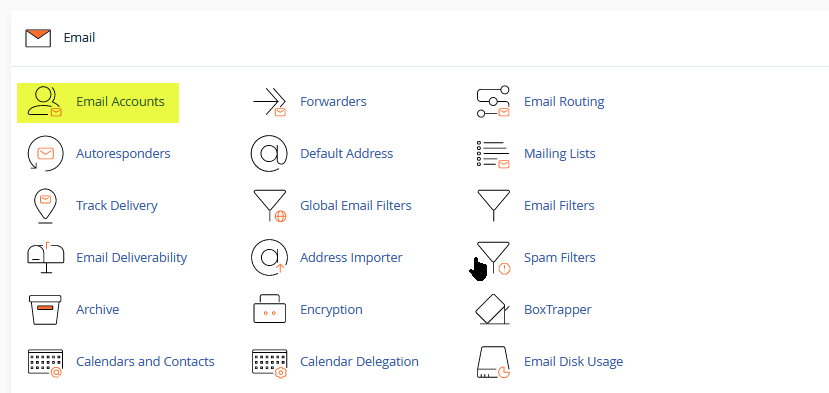The image size is (829, 393).
Task: Click the Address Importer icon
Action: [269, 258]
